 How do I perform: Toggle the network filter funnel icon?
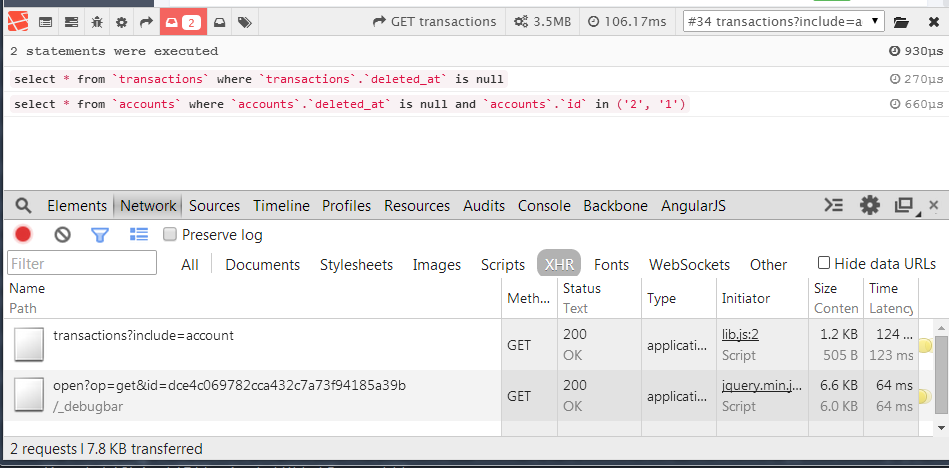tap(100, 234)
